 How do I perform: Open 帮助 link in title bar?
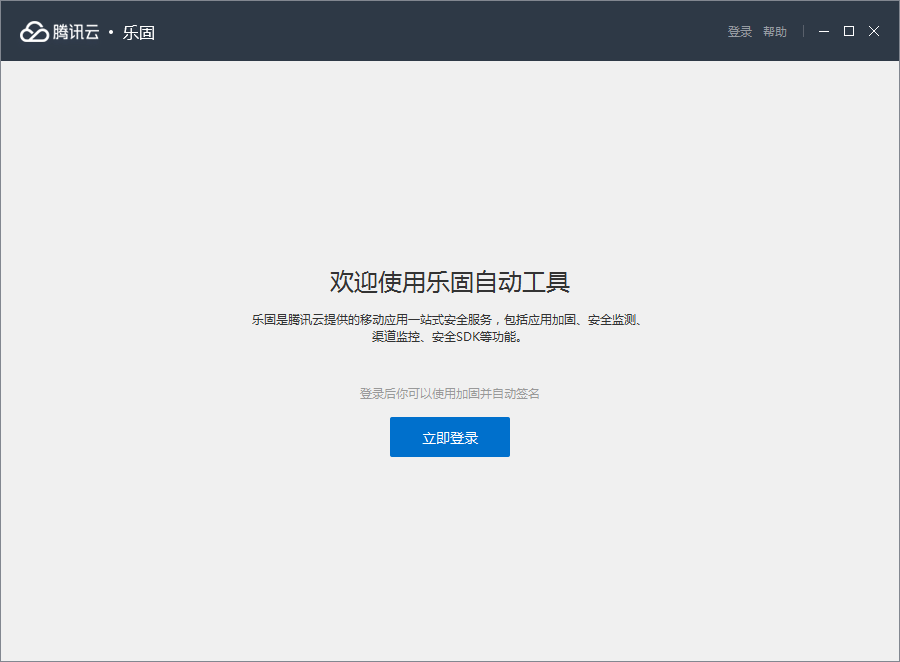pos(774,32)
